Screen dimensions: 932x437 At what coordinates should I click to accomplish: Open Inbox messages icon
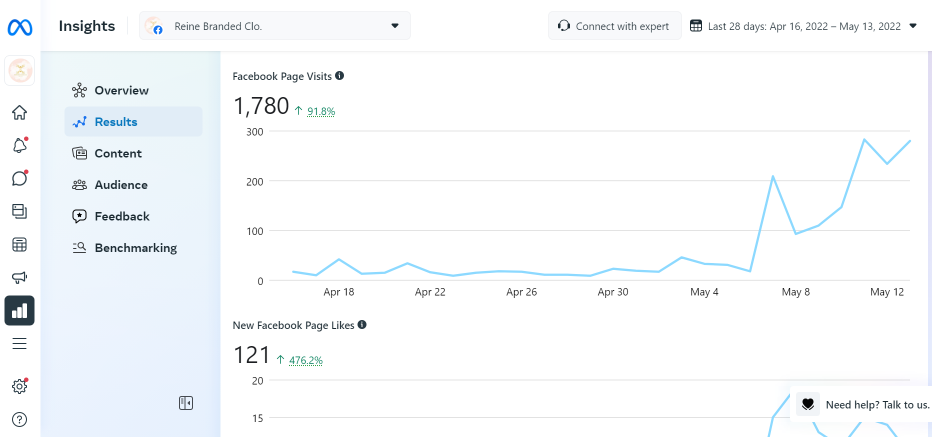pyautogui.click(x=19, y=179)
